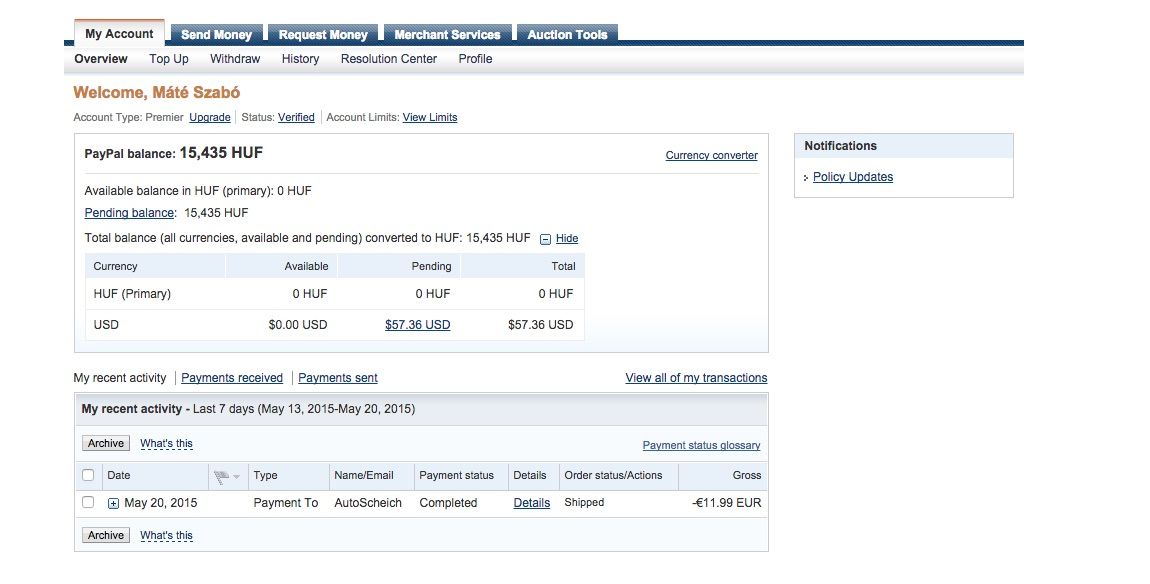Show Payments sent
The image size is (1150, 584).
pyautogui.click(x=337, y=378)
